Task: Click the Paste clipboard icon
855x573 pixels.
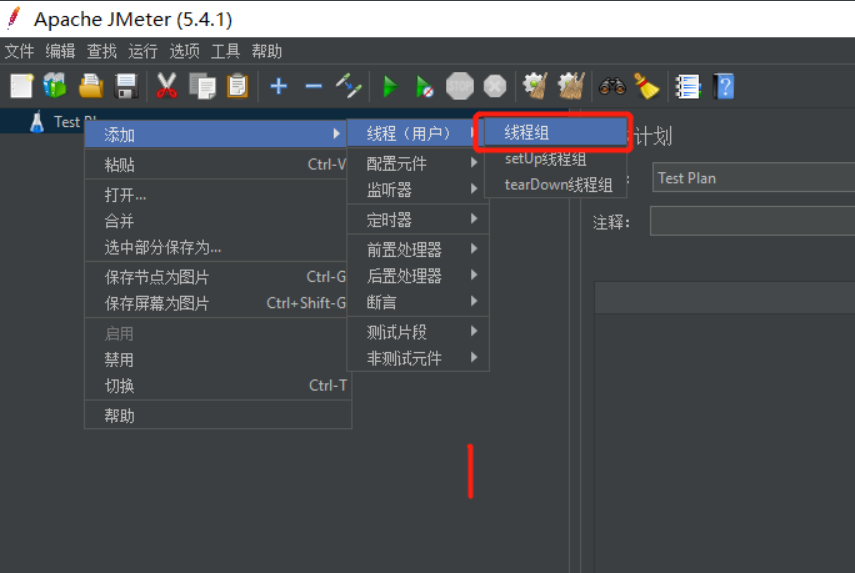Action: tap(238, 86)
